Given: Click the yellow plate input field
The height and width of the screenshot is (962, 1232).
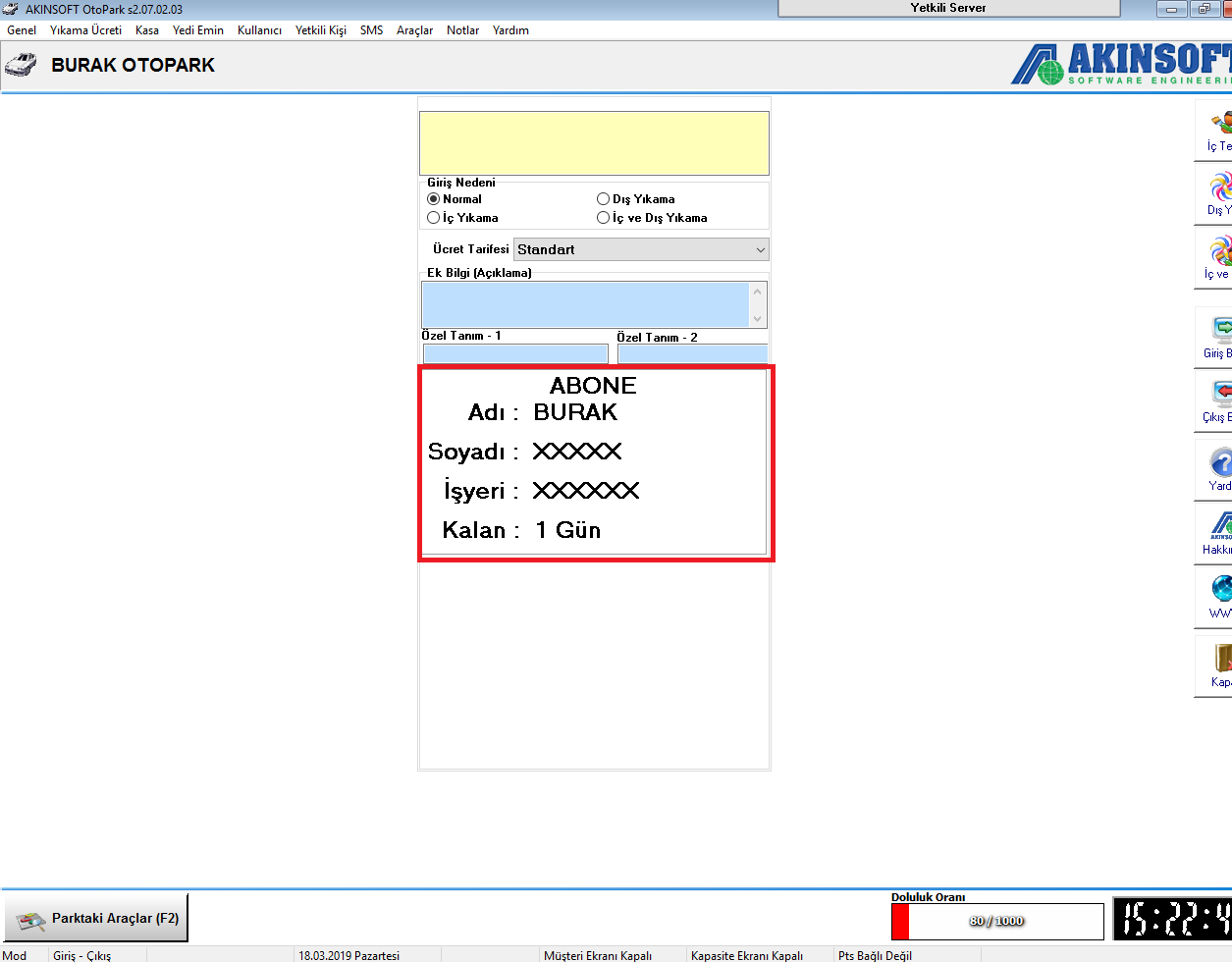Looking at the screenshot, I should 594,143.
